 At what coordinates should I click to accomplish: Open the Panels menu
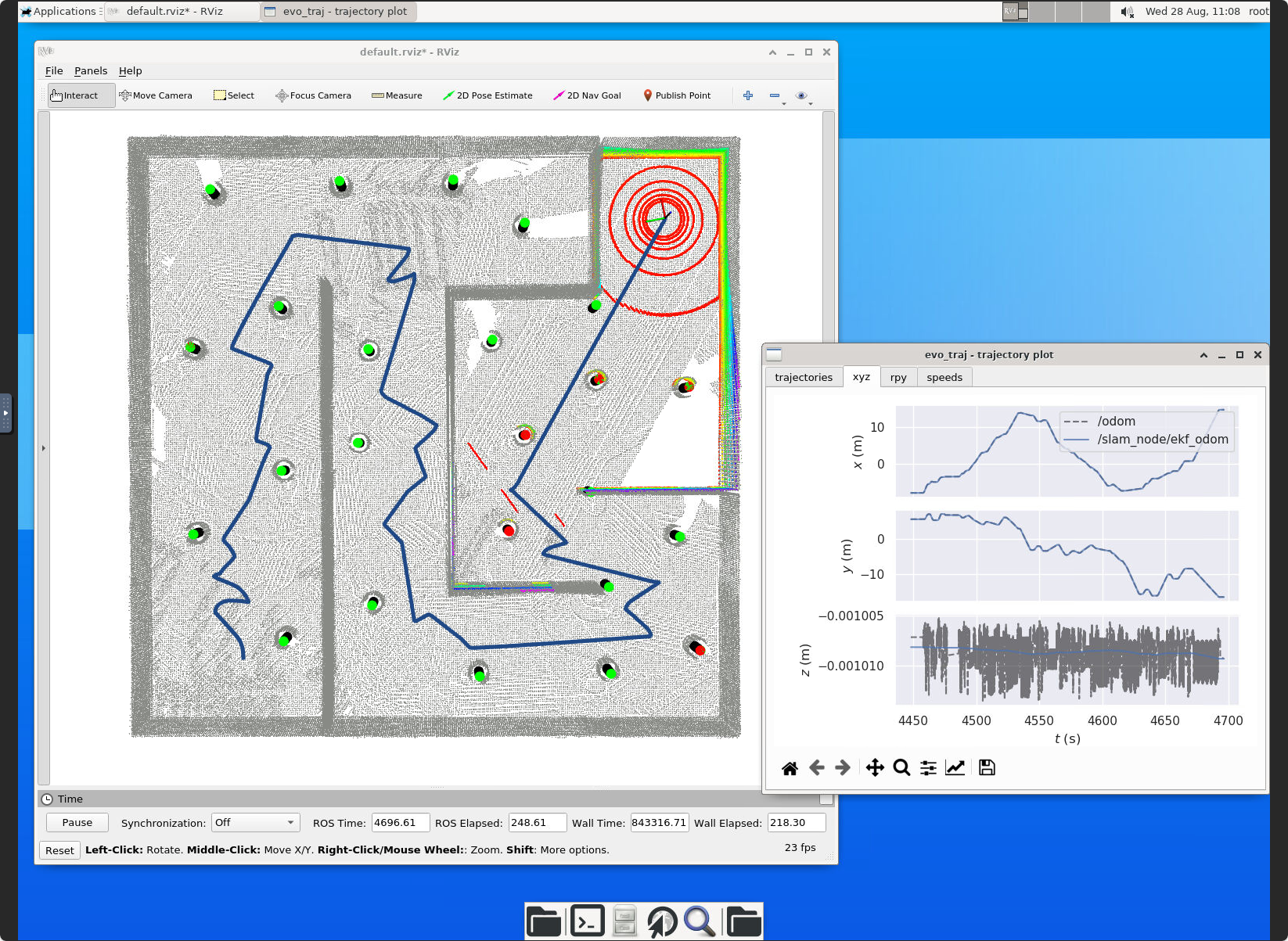click(x=91, y=71)
